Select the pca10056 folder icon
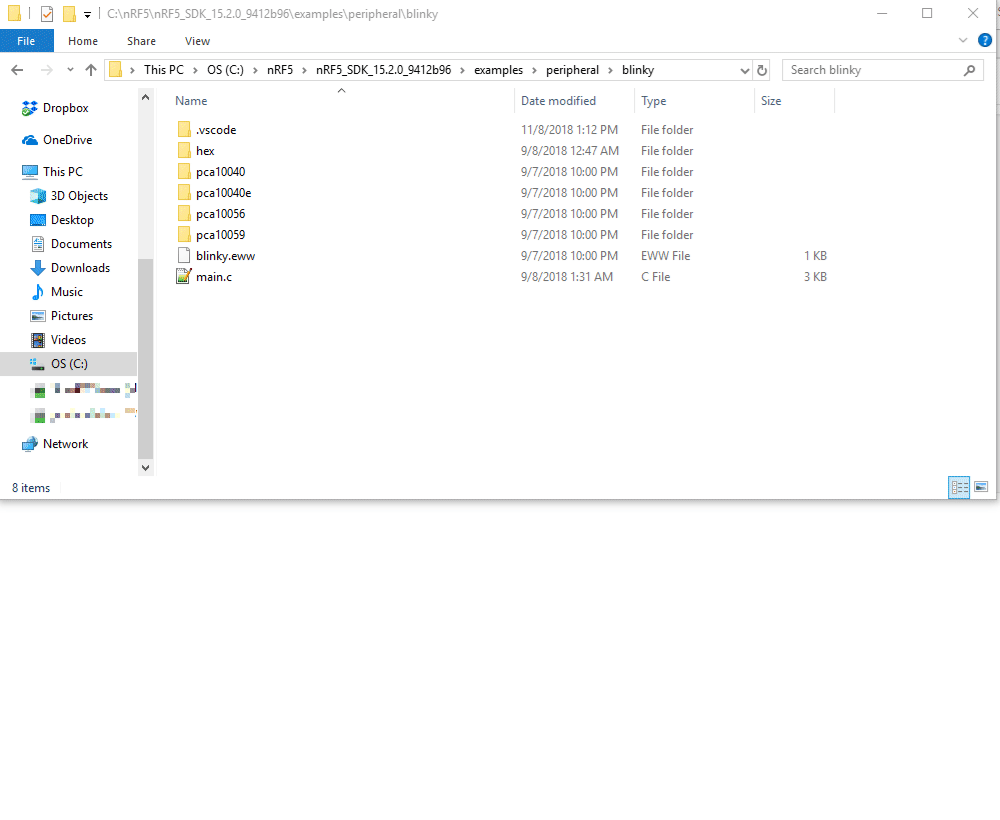The image size is (1000, 820). tap(184, 214)
